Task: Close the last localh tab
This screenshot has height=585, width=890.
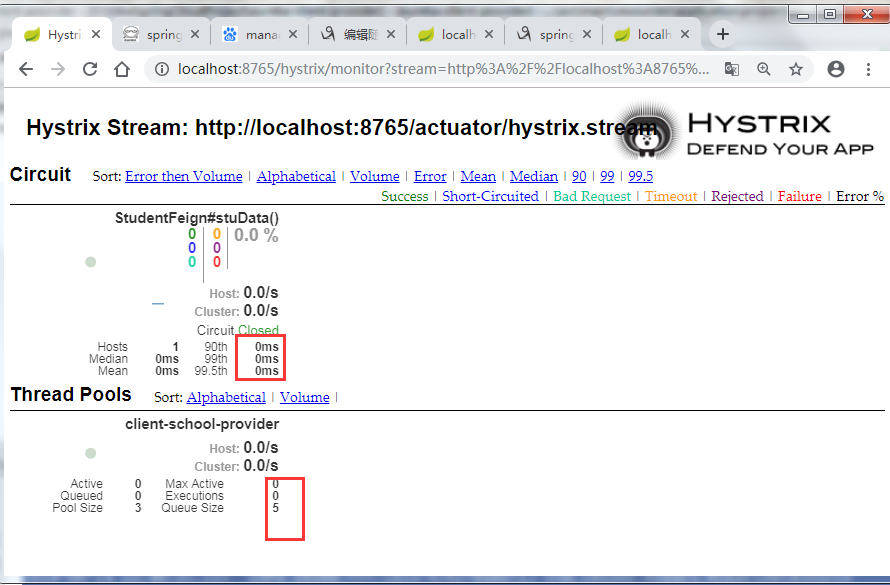Action: (x=685, y=35)
